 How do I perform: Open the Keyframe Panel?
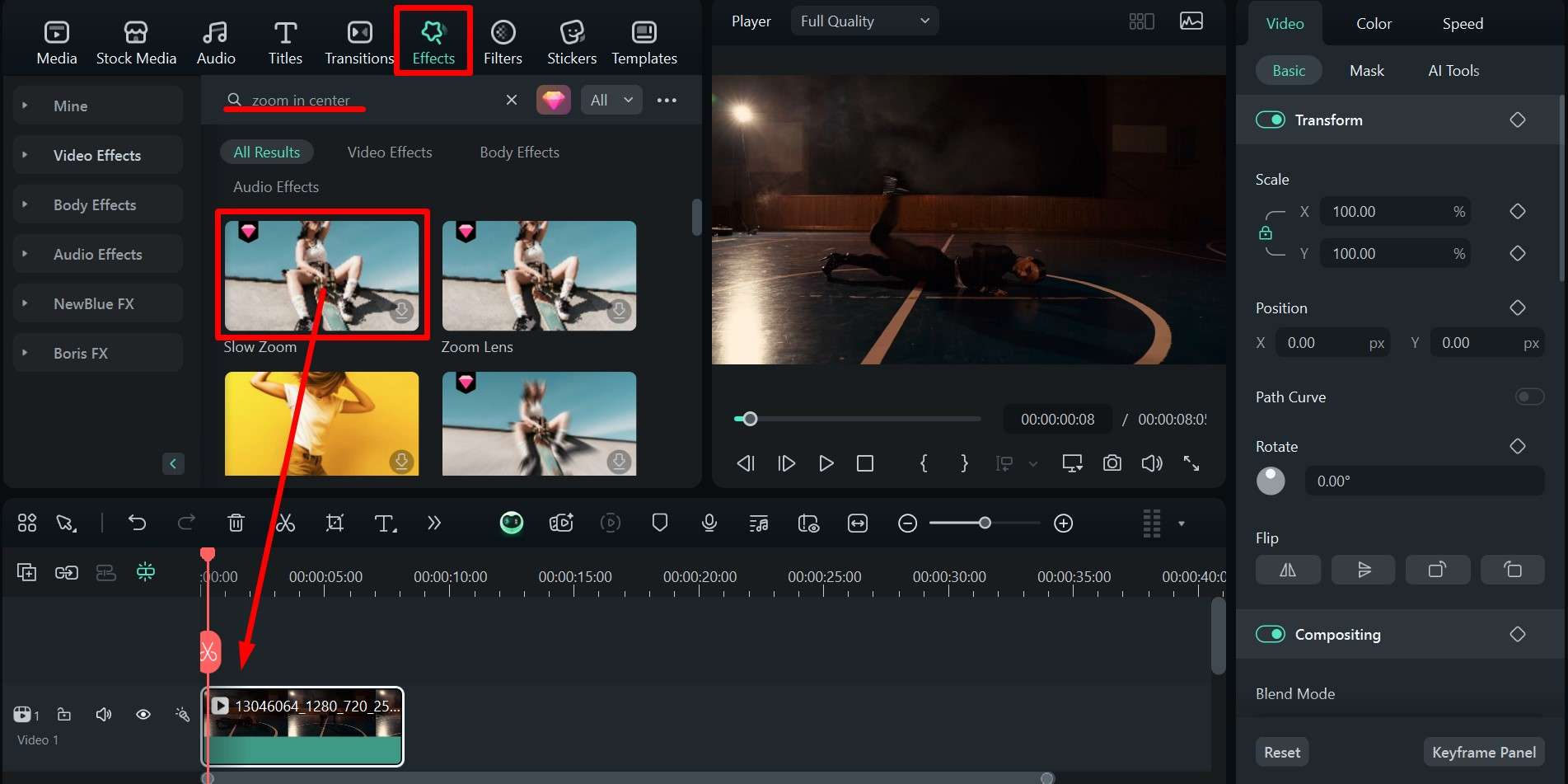coord(1483,753)
